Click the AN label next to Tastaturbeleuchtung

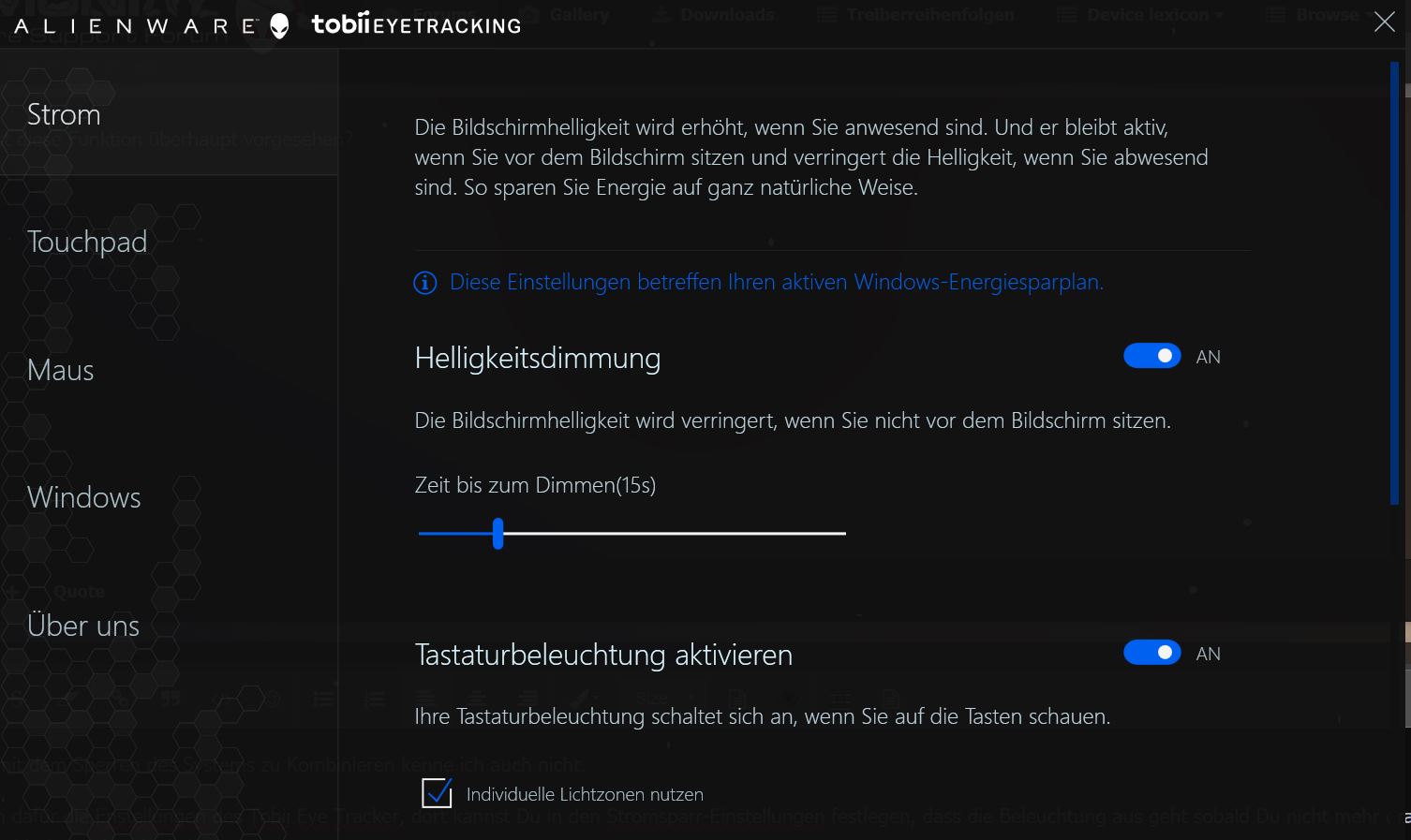pyautogui.click(x=1209, y=654)
